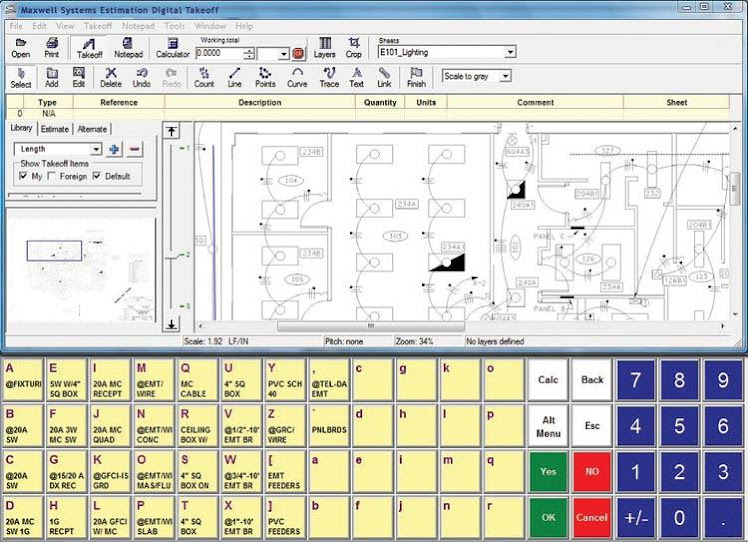Open the Scale to gray dropdown

(506, 76)
